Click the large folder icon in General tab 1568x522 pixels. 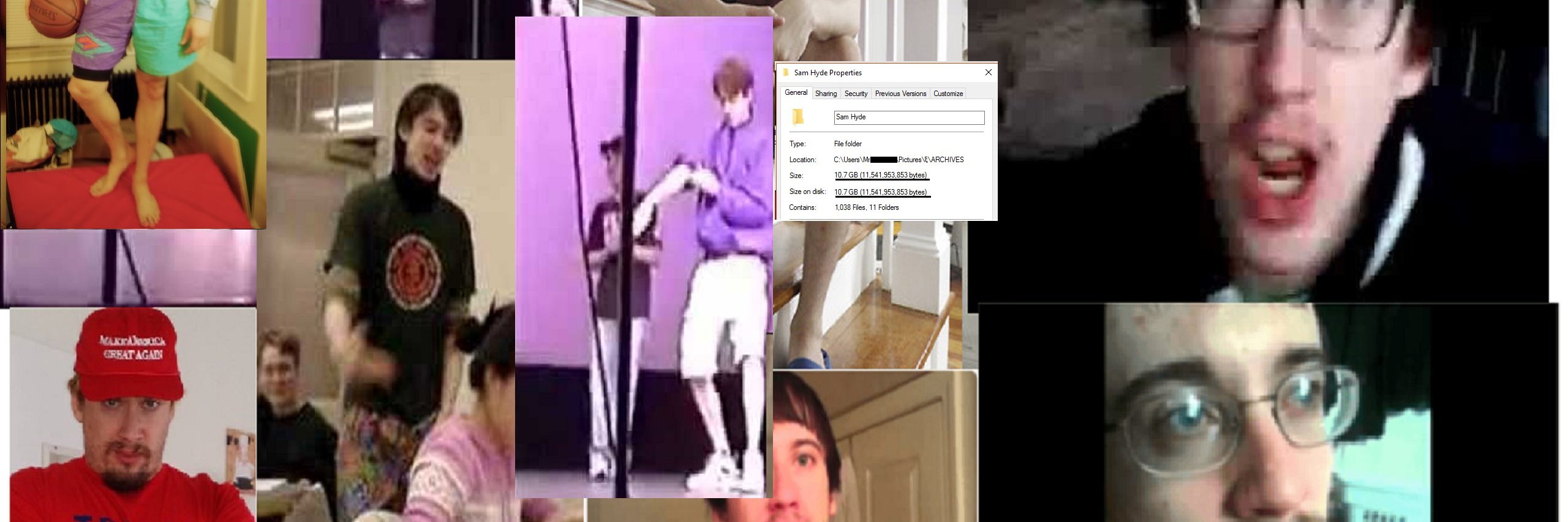[797, 116]
